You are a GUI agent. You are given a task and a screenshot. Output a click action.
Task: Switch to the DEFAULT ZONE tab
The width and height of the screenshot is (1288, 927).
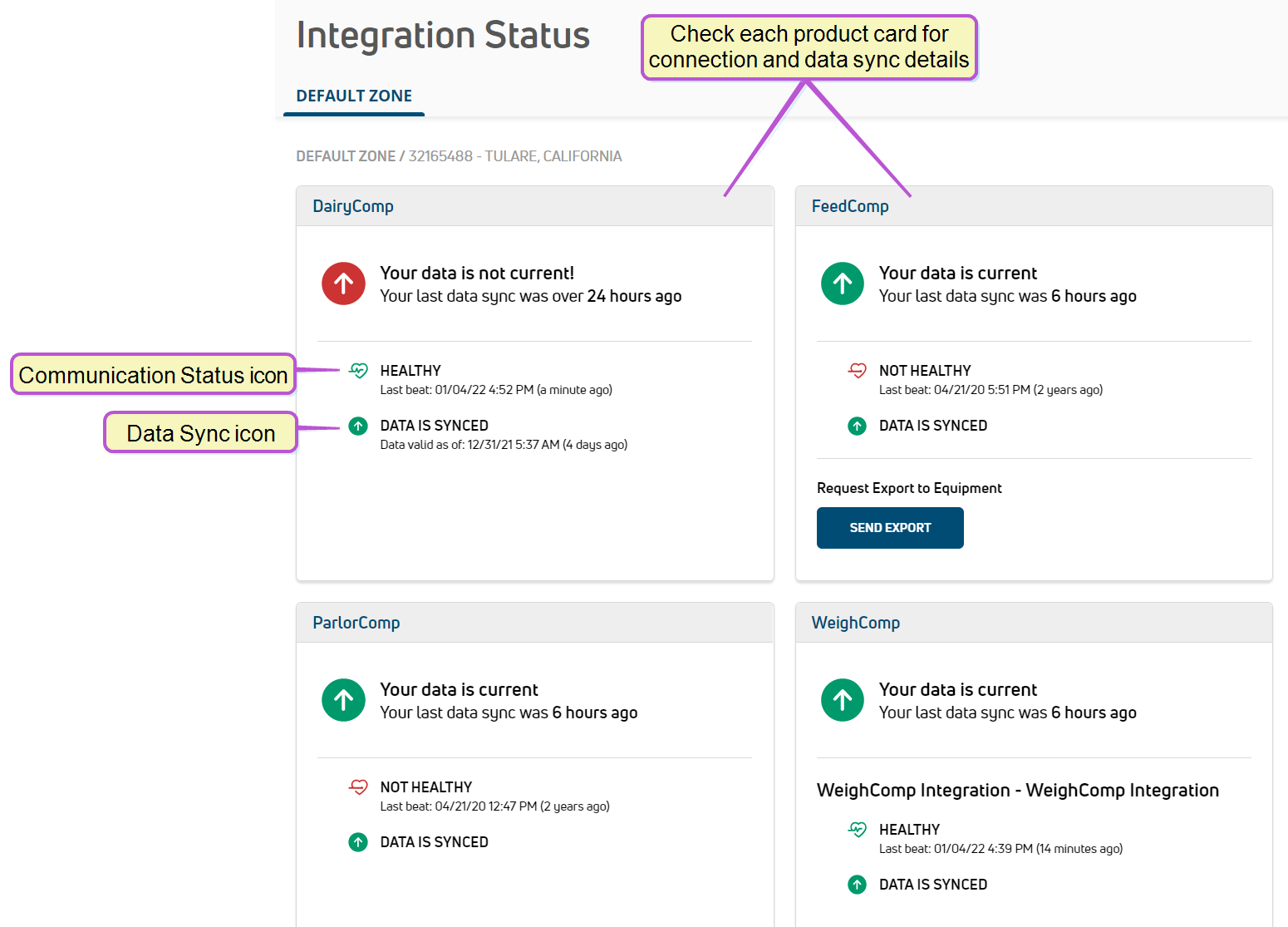coord(354,96)
